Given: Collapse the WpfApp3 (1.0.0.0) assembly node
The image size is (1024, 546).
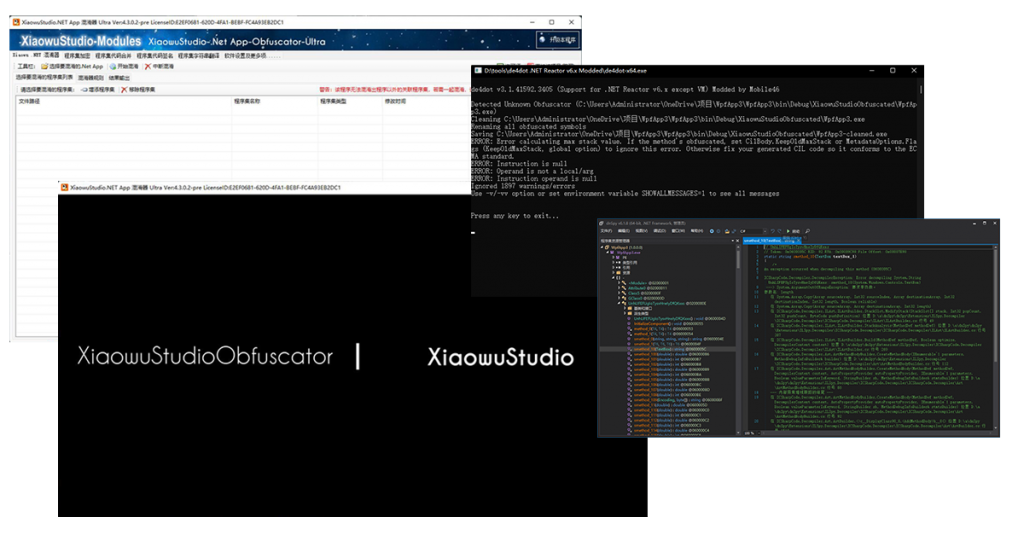Looking at the screenshot, I should [602, 248].
